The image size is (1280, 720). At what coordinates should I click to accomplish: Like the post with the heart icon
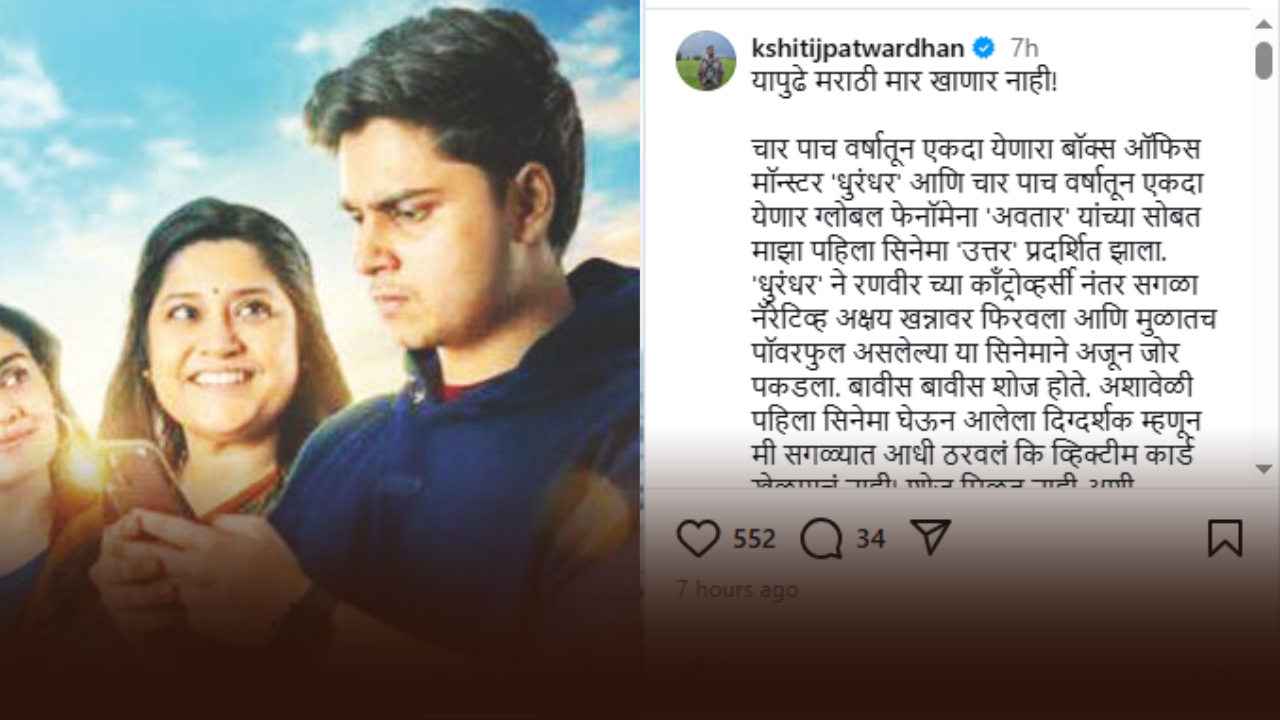tap(698, 539)
